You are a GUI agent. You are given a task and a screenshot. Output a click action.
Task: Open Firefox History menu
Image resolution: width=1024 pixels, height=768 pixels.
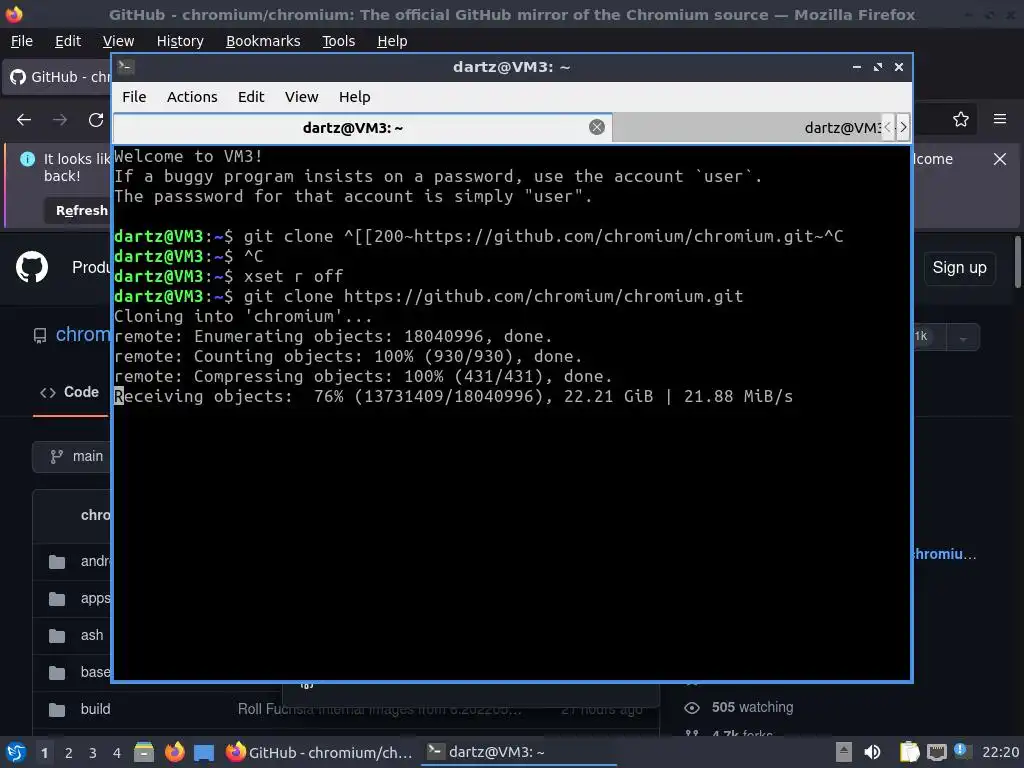[x=180, y=41]
